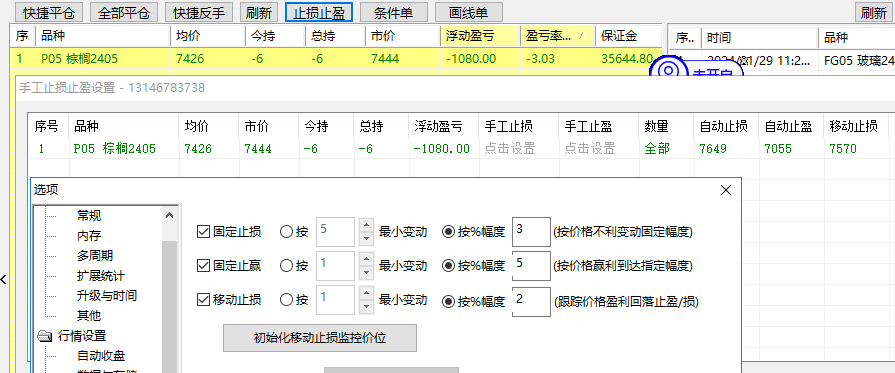Select 其他 in the options tree
895x373 pixels.
pyautogui.click(x=89, y=316)
